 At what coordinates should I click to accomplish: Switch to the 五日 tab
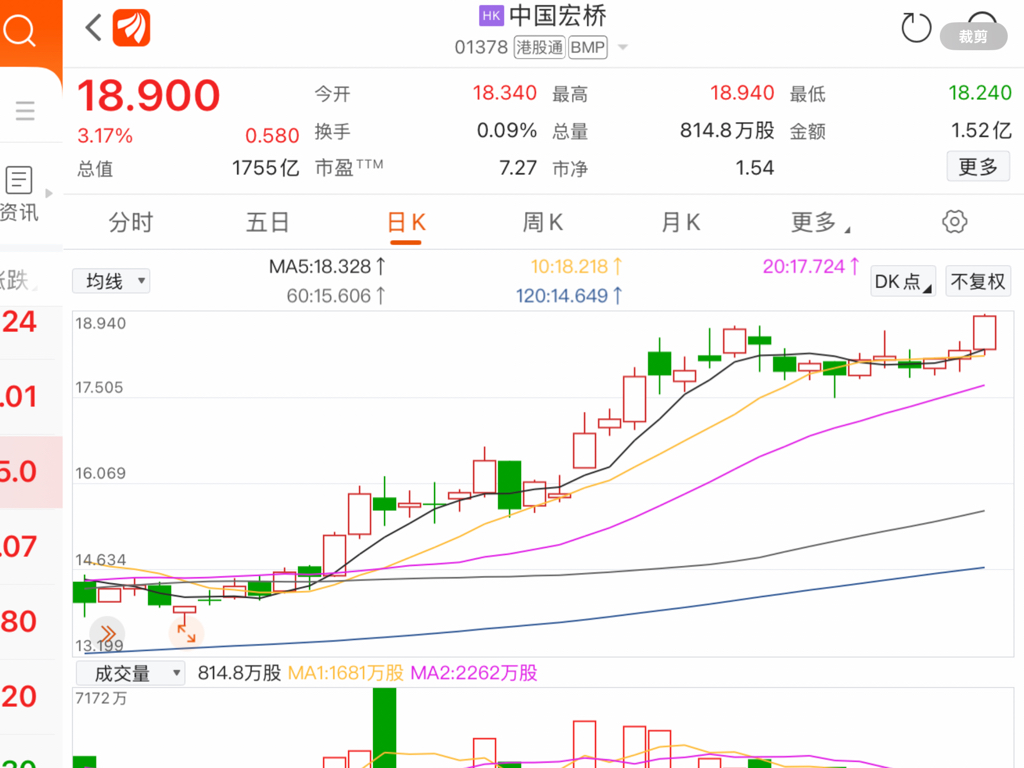pos(268,223)
